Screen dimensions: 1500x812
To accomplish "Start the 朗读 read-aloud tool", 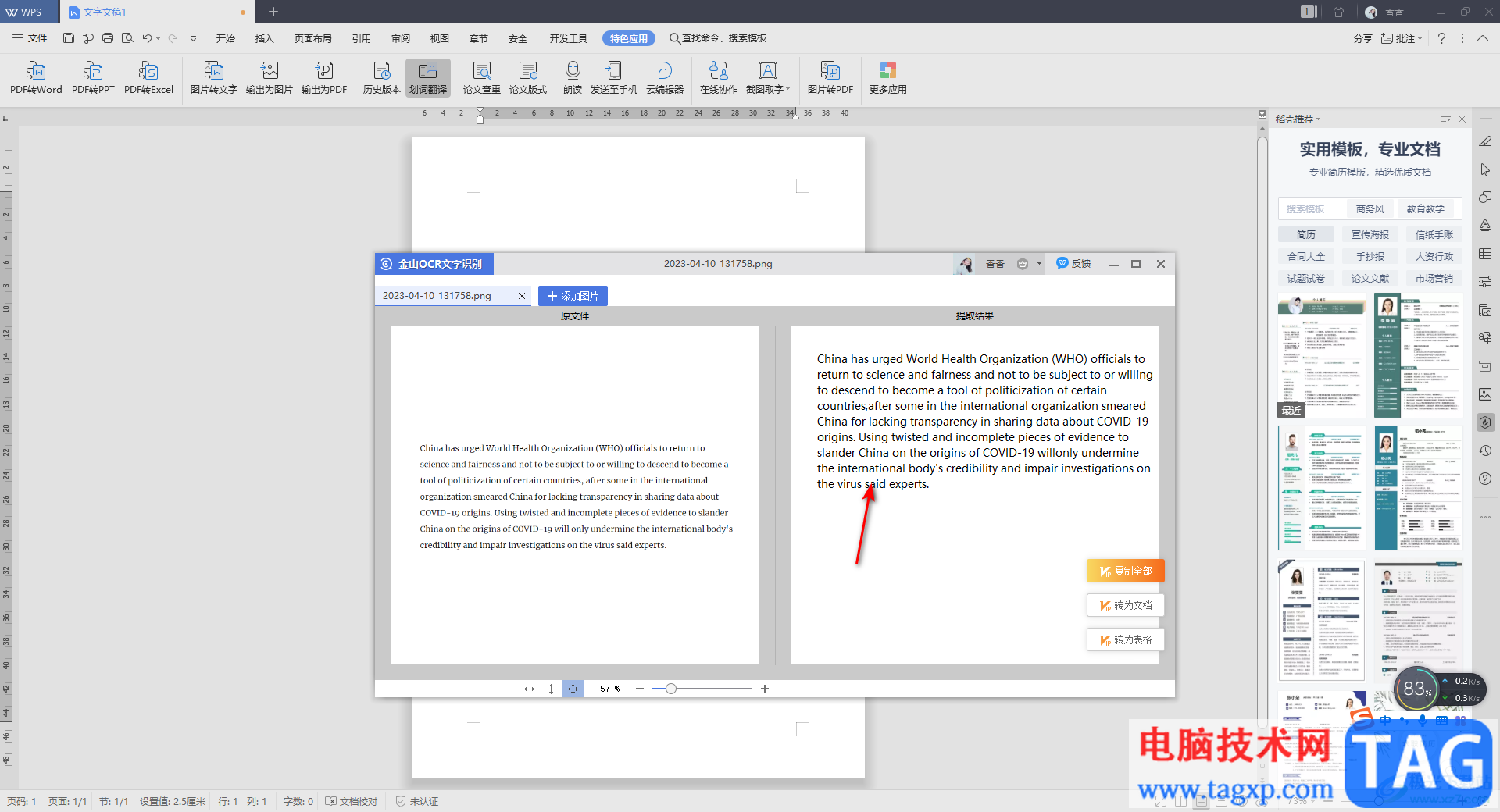I will click(x=573, y=78).
